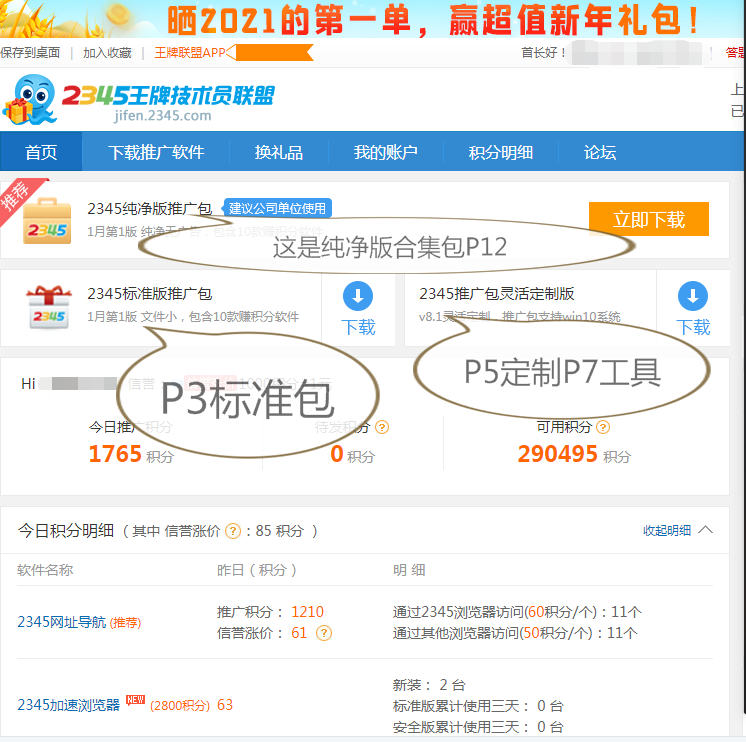Image resolution: width=746 pixels, height=742 pixels.
Task: Click the 新装：2 台 detail line
Action: (429, 685)
